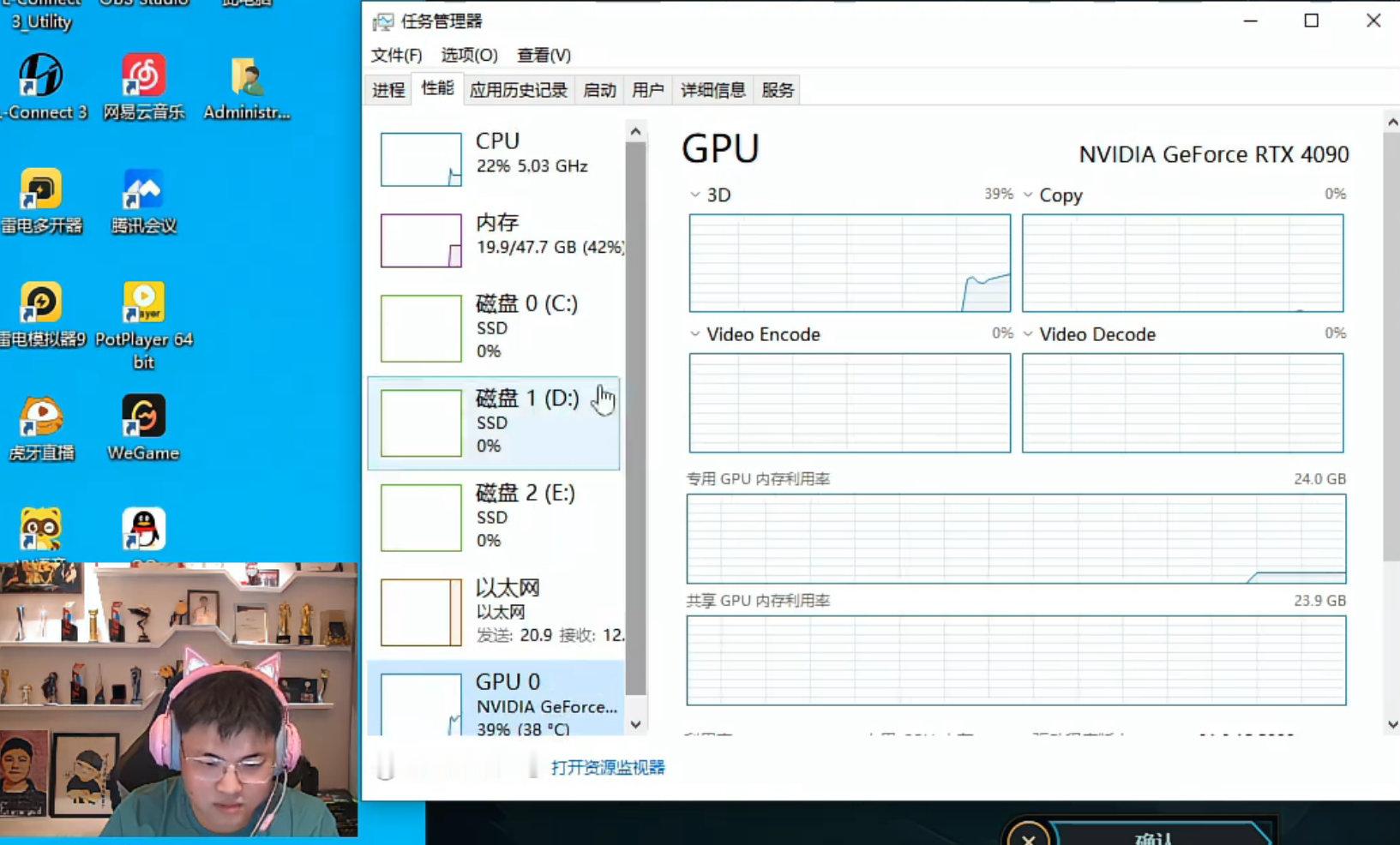Click GPU panel scroll down arrow
This screenshot has width=1400, height=845.
pyautogui.click(x=1391, y=724)
